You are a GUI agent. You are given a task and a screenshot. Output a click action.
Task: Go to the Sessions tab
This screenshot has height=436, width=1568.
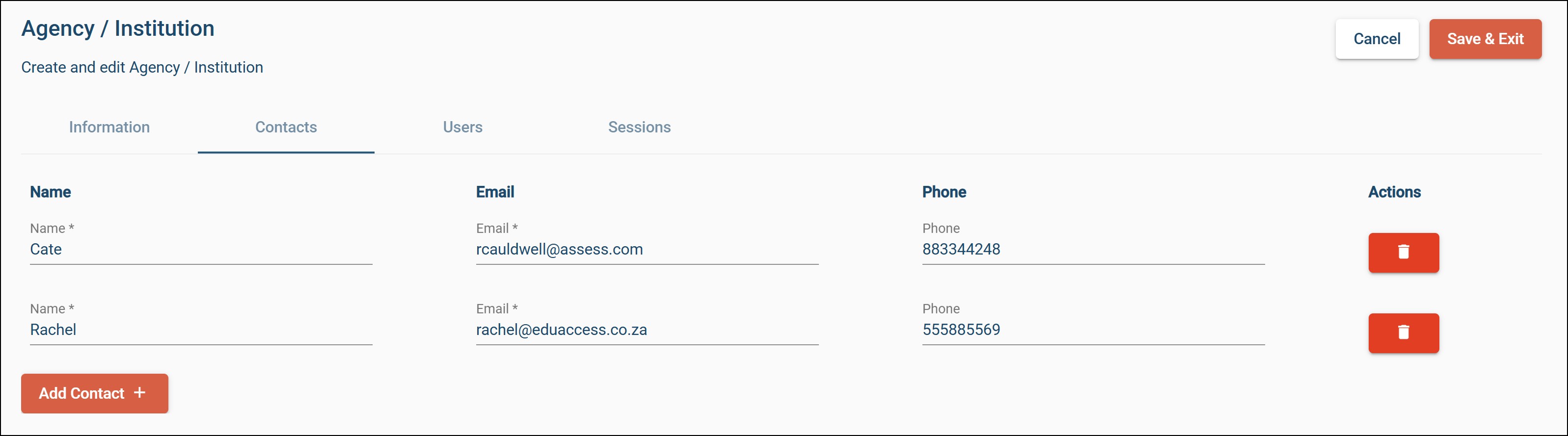tap(639, 127)
